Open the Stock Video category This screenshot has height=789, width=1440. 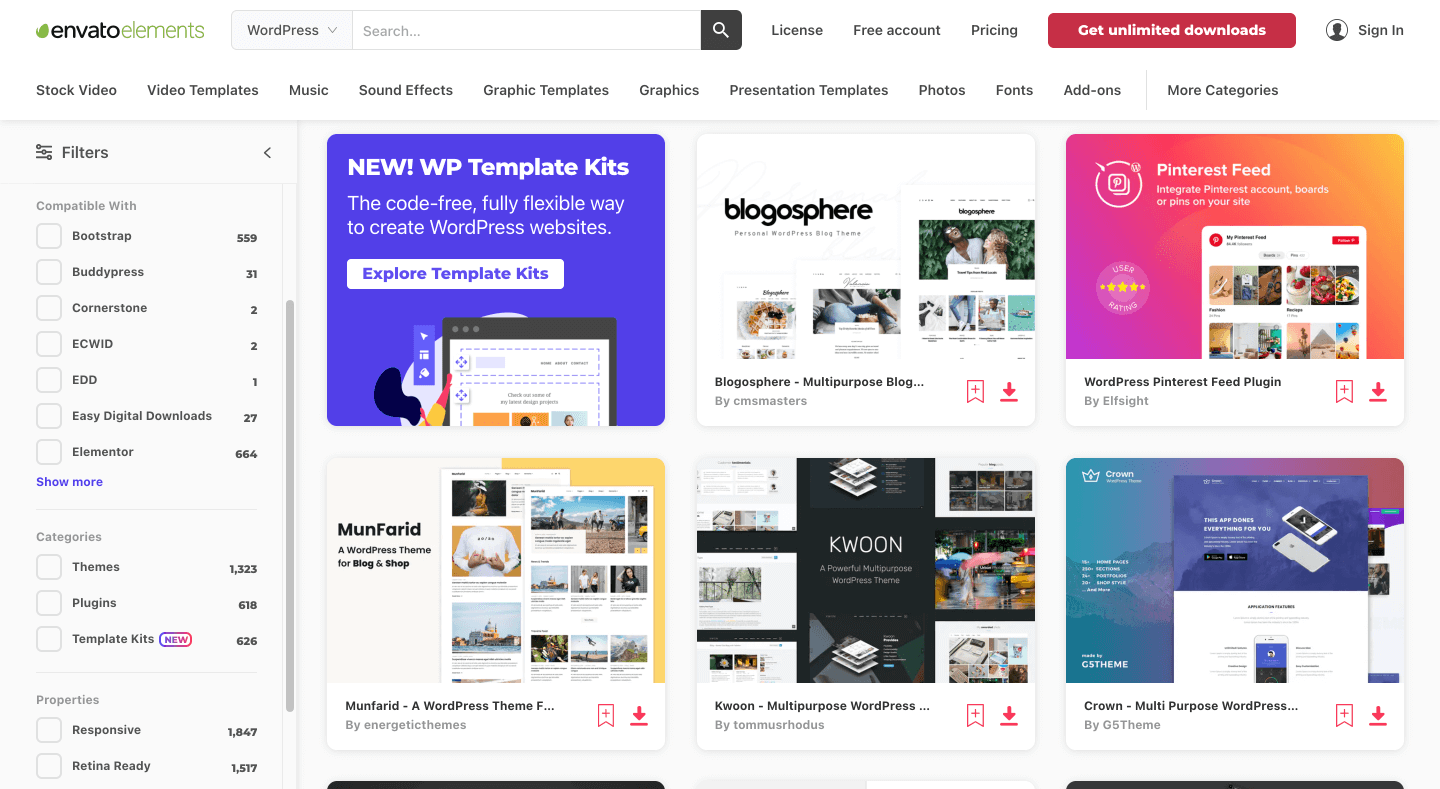tap(76, 90)
